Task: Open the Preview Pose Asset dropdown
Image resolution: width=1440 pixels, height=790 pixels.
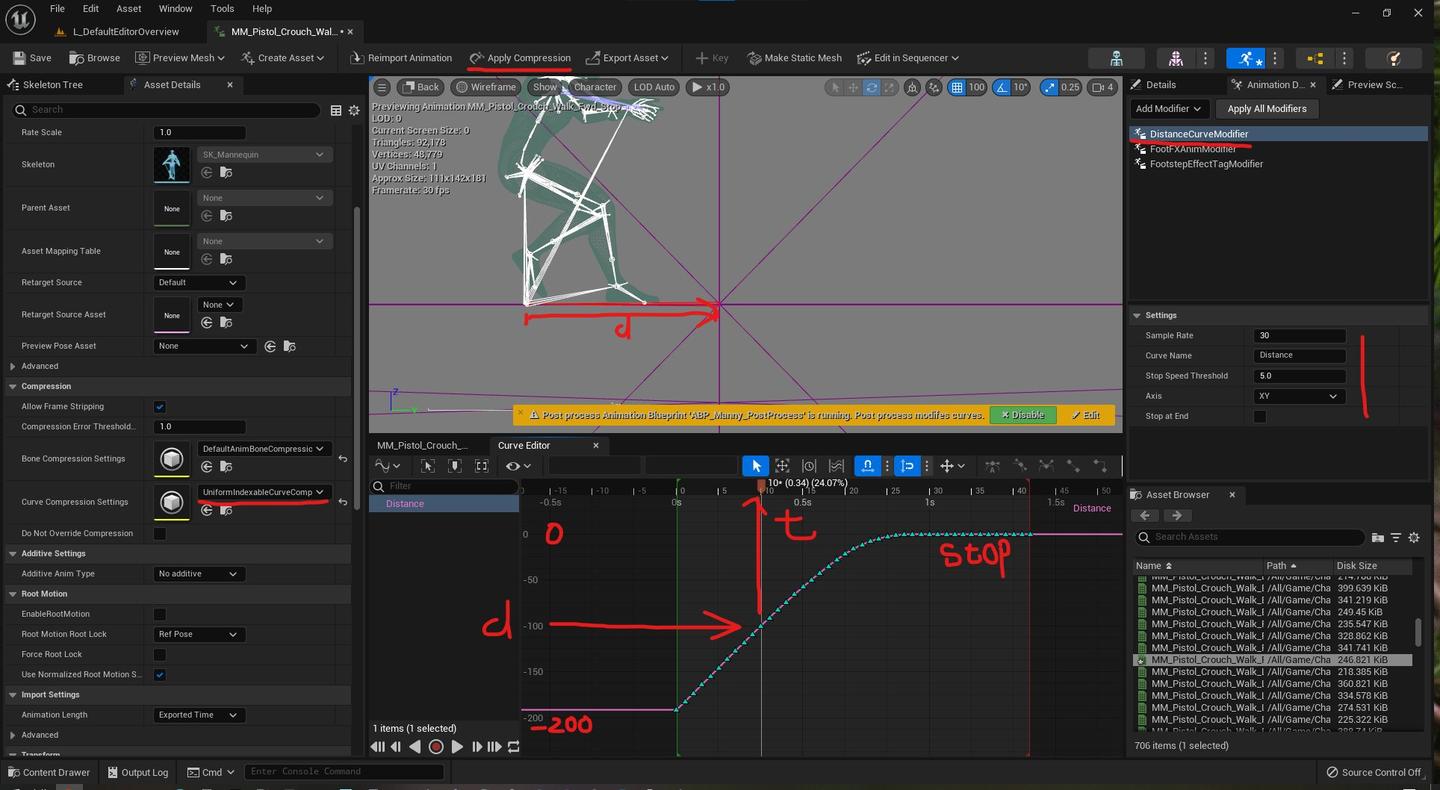Action: pyautogui.click(x=205, y=346)
